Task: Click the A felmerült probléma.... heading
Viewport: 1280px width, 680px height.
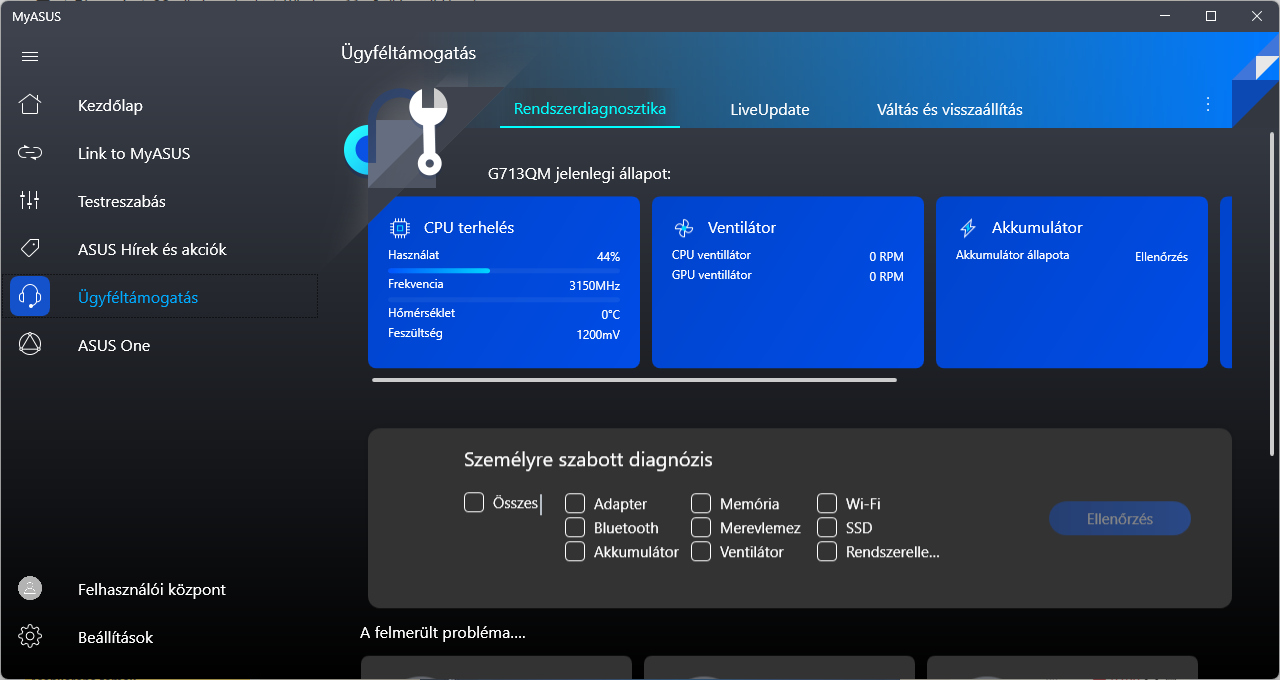Action: pyautogui.click(x=443, y=632)
